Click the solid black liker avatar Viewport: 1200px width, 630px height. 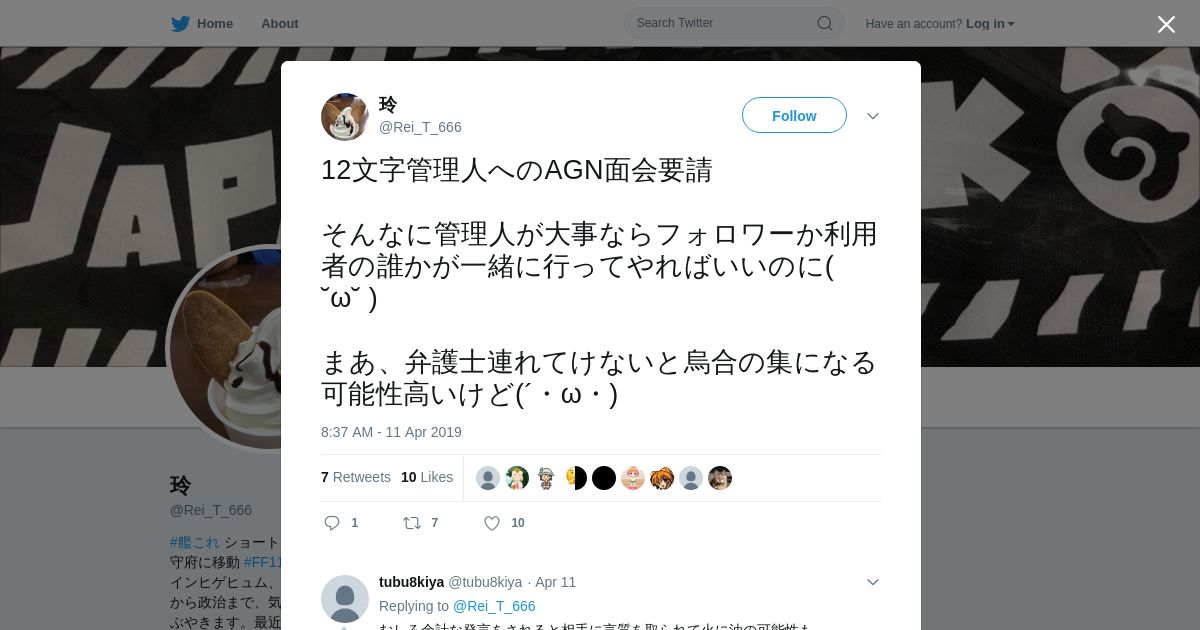click(x=604, y=478)
